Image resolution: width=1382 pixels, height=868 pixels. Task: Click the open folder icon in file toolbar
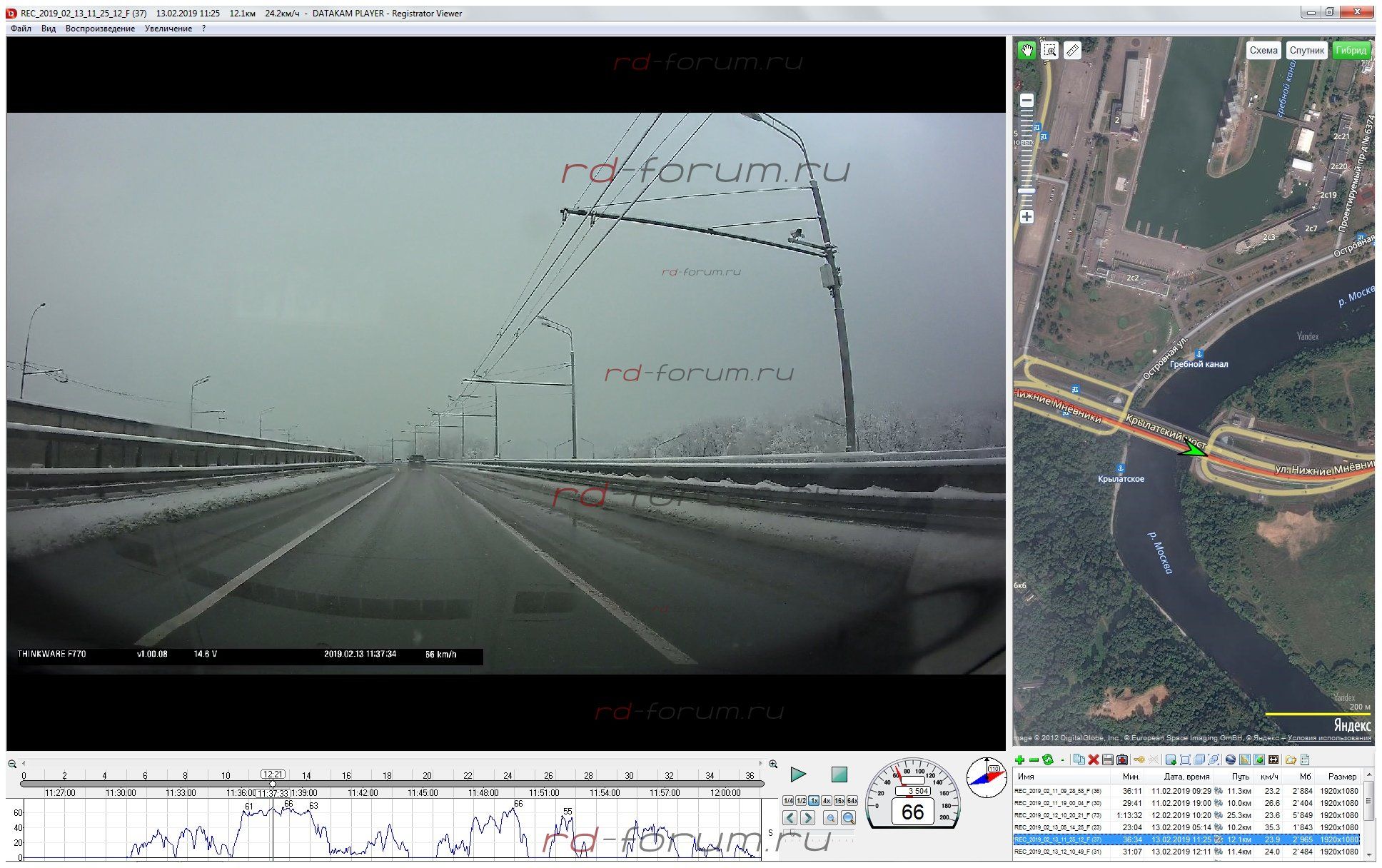pyautogui.click(x=1290, y=759)
